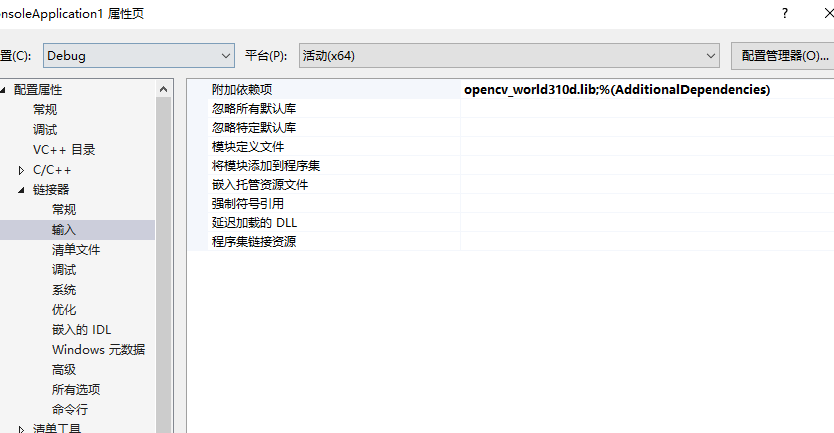Select the 输入 tree item
This screenshot has height=433, width=834.
[x=64, y=230]
